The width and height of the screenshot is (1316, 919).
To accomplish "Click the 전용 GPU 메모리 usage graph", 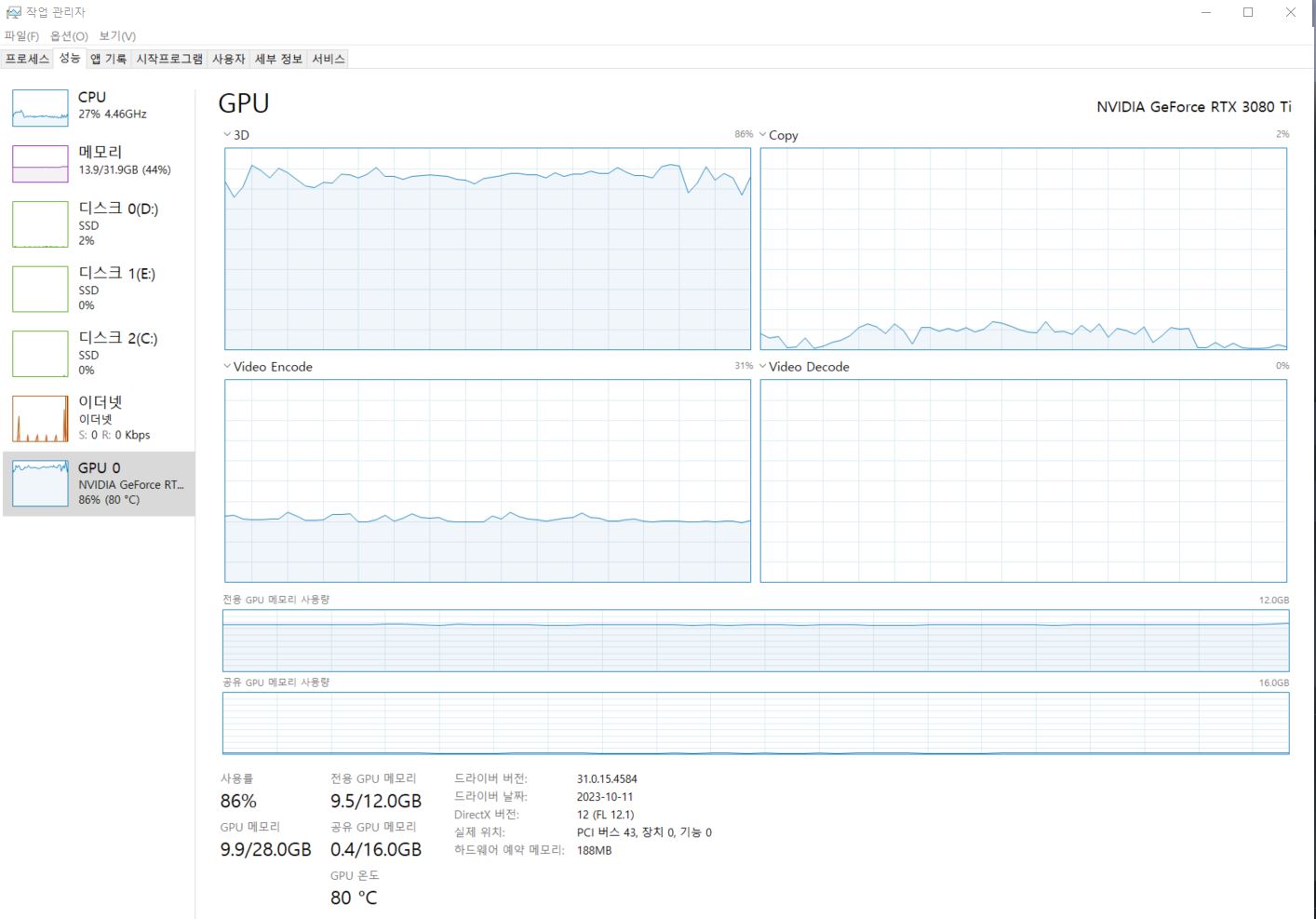I will point(755,641).
